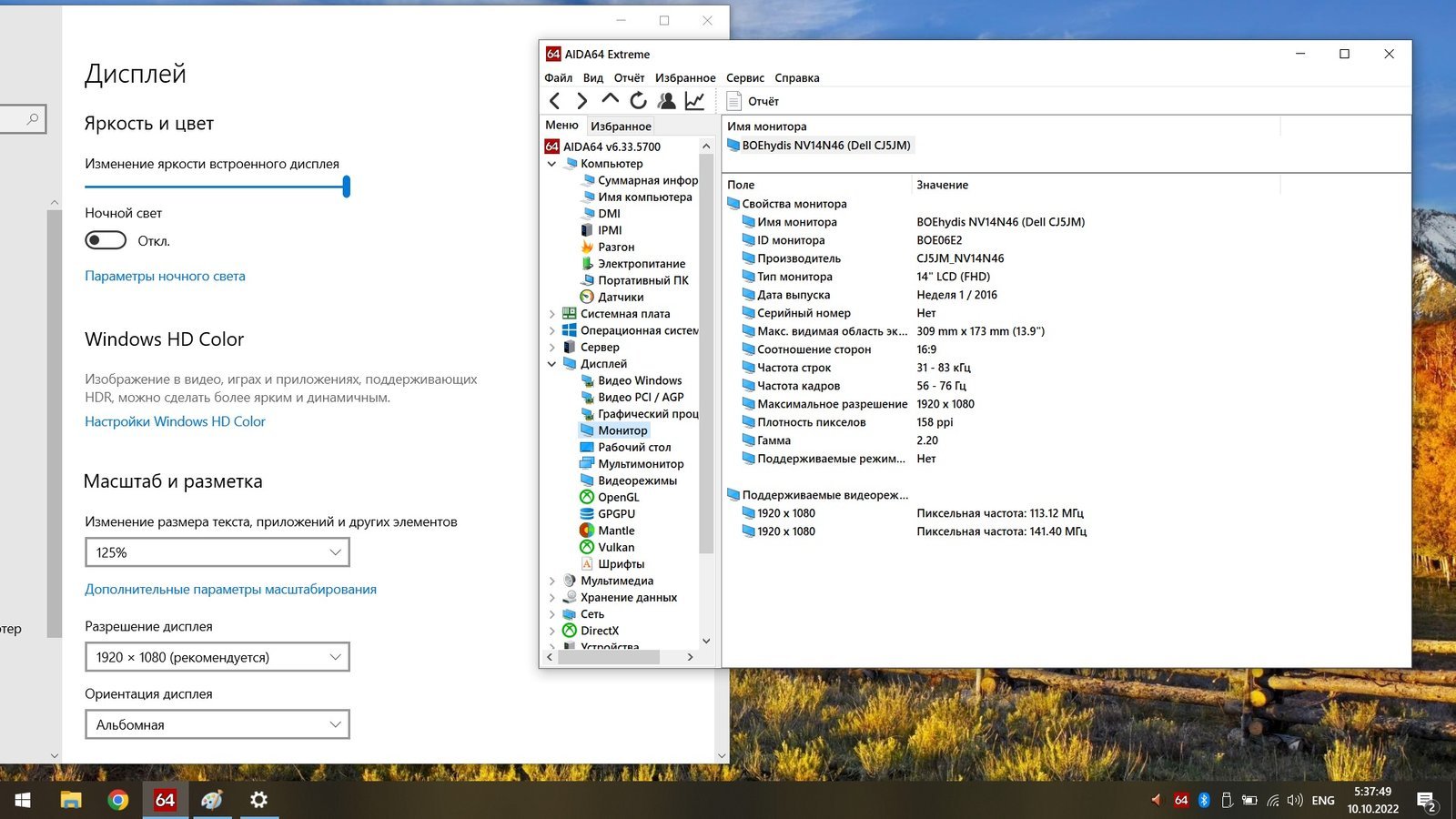
Task: Collapse the Компьютер tree node
Action: (x=551, y=164)
